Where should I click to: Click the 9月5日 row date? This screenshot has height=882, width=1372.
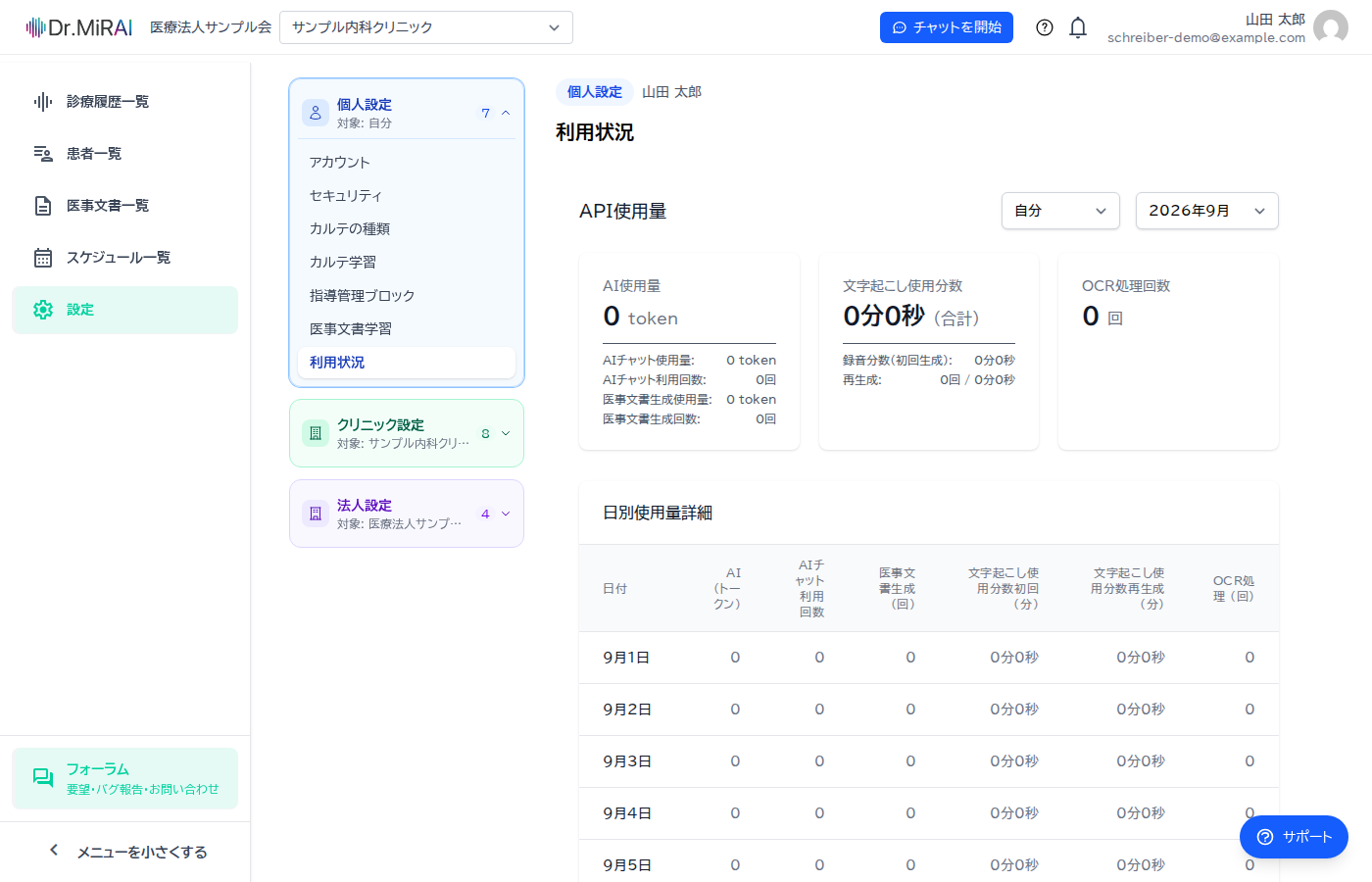(627, 865)
